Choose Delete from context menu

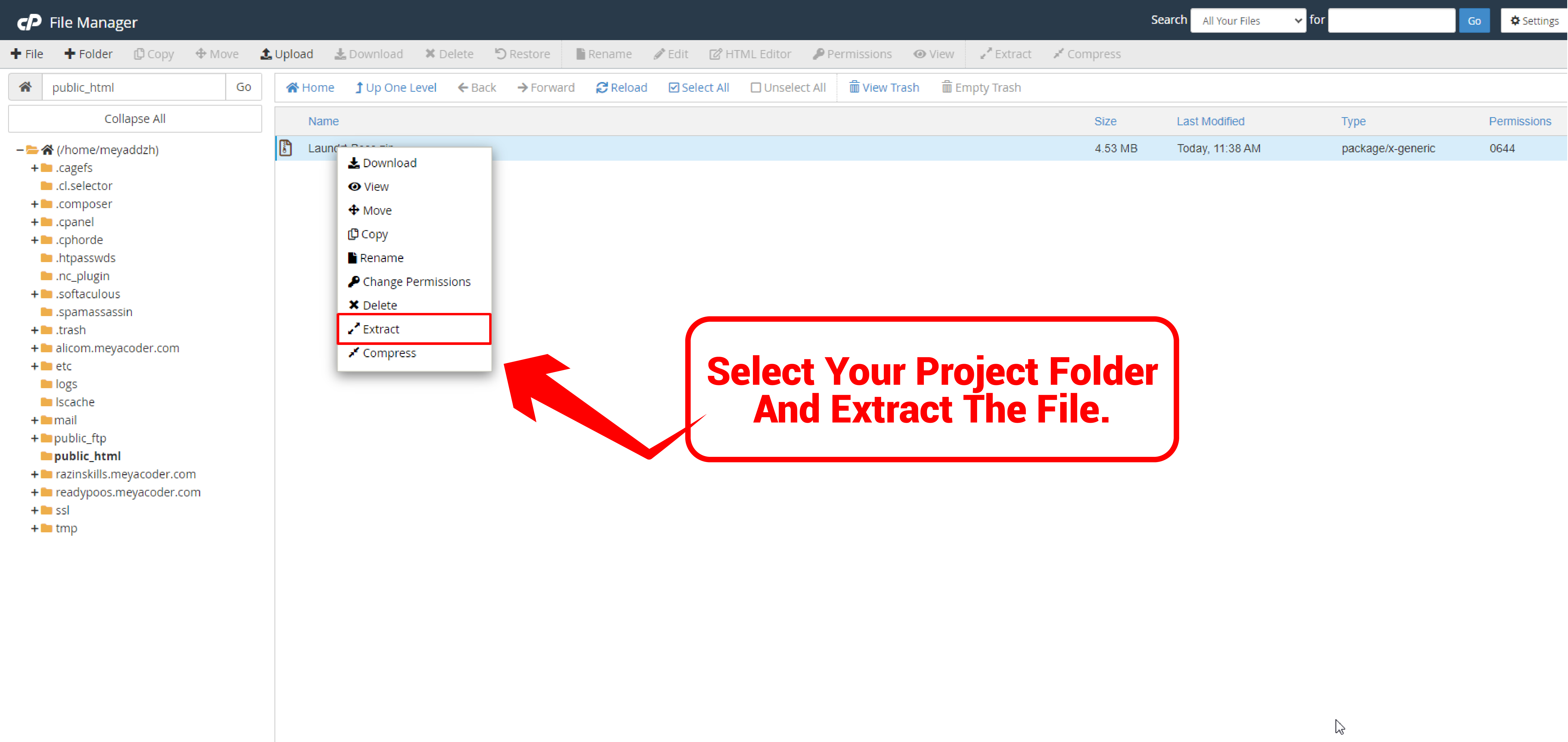tap(414, 306)
